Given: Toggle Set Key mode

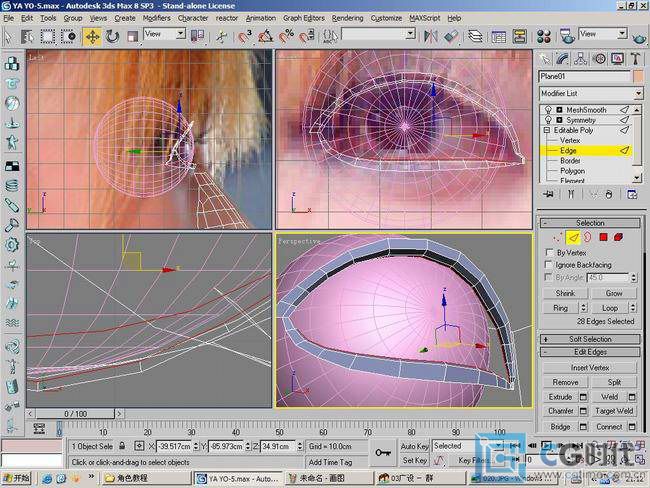Looking at the screenshot, I should pos(414,460).
